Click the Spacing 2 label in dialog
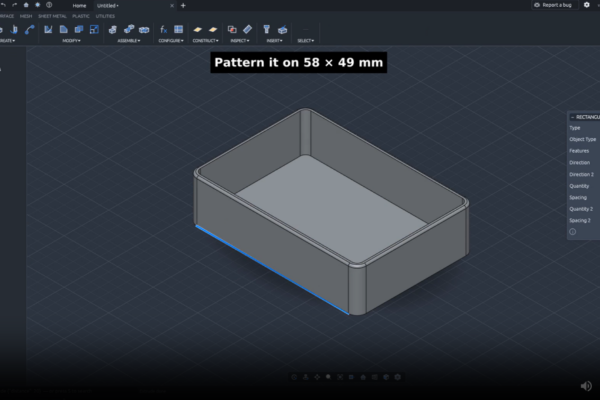 pos(580,220)
